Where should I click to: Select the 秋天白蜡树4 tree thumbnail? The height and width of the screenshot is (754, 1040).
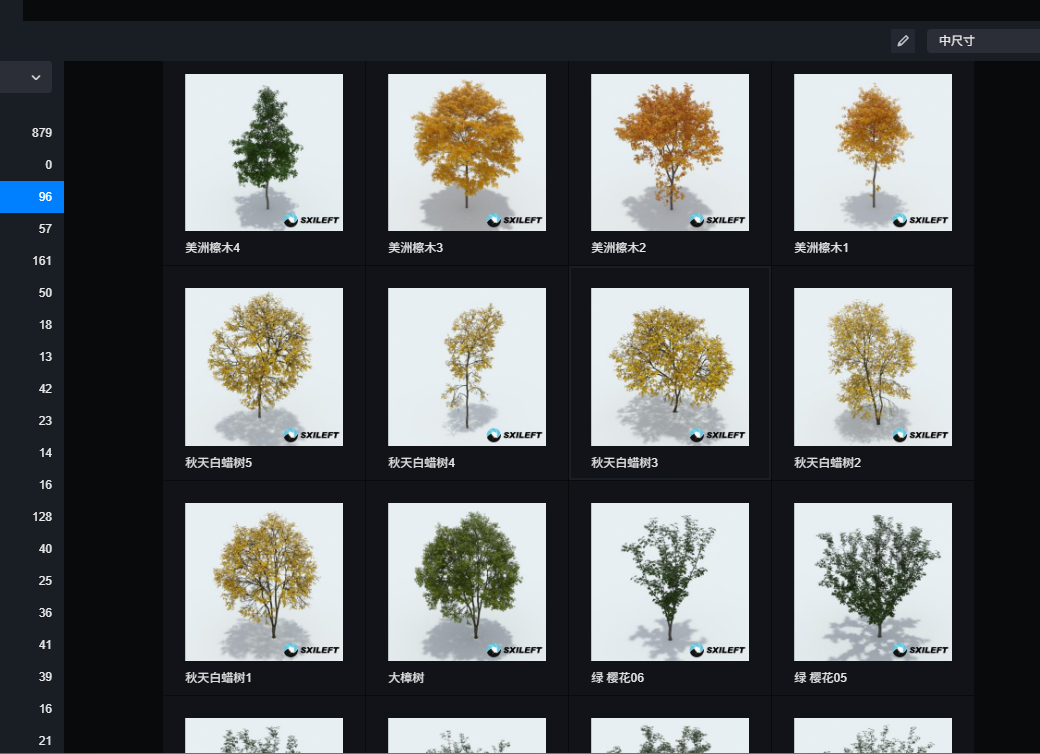467,367
